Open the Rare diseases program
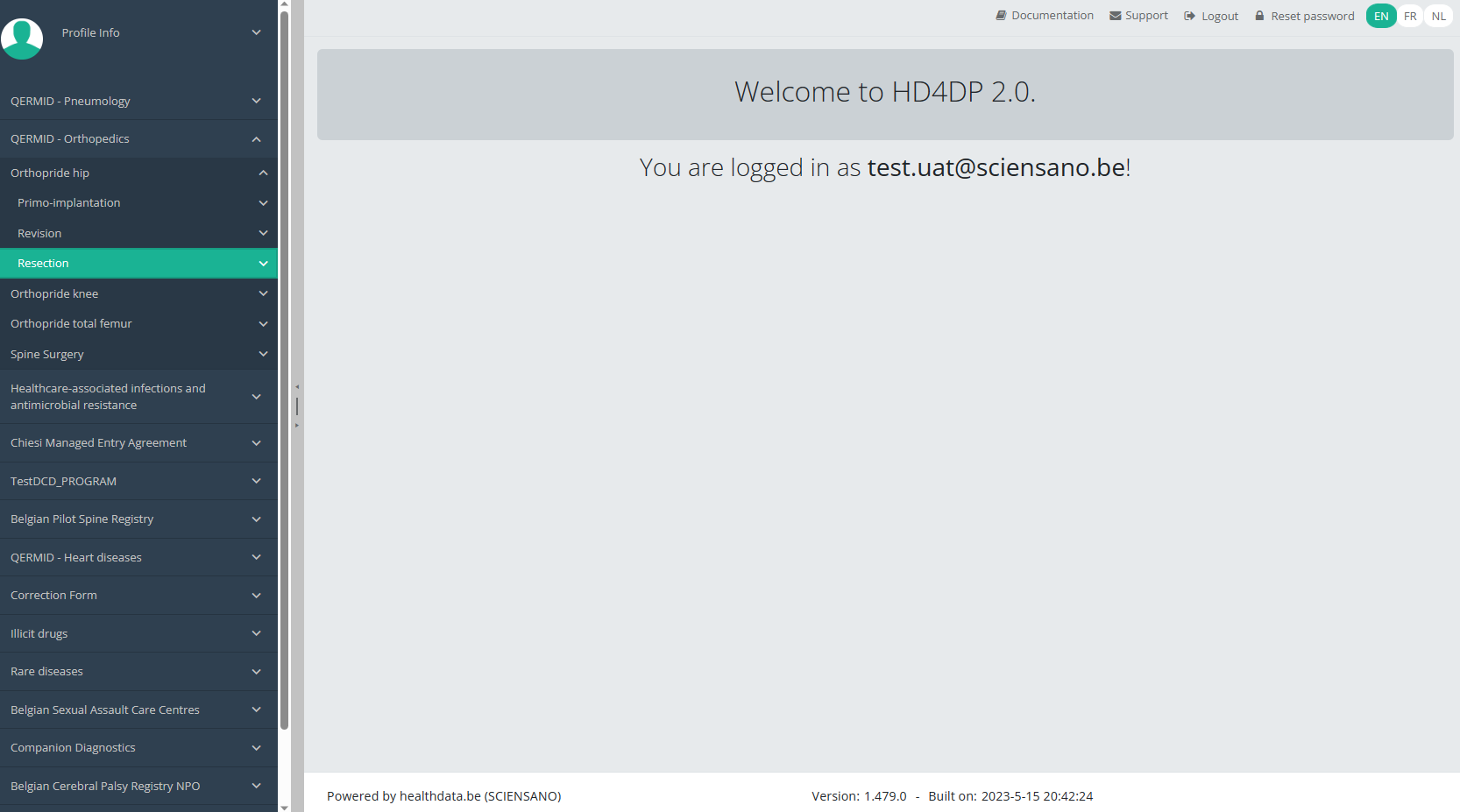The height and width of the screenshot is (812, 1460). (x=46, y=672)
